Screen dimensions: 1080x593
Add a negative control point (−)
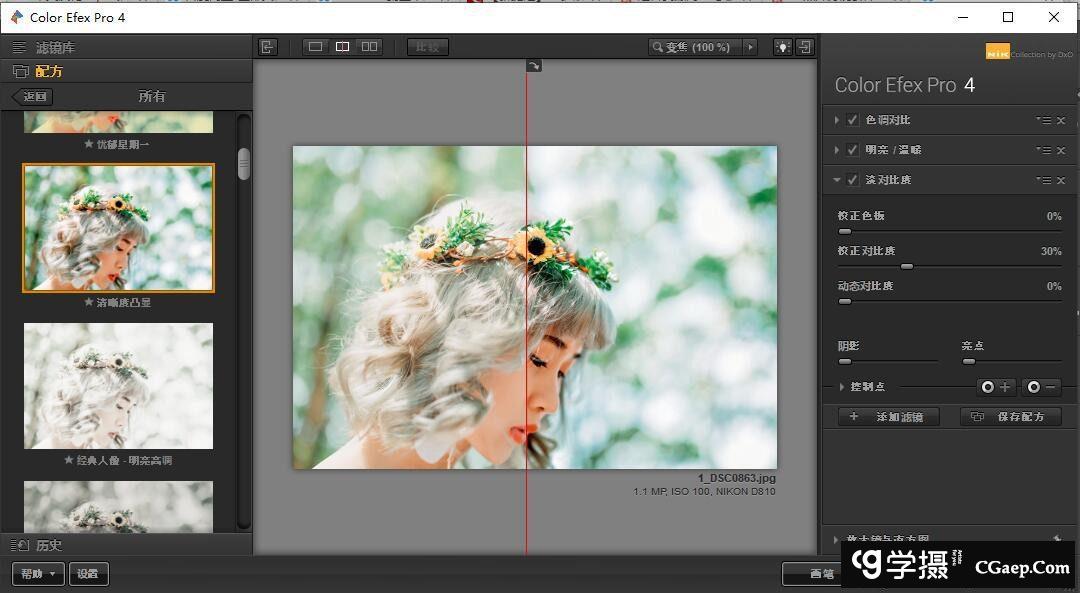point(1042,387)
